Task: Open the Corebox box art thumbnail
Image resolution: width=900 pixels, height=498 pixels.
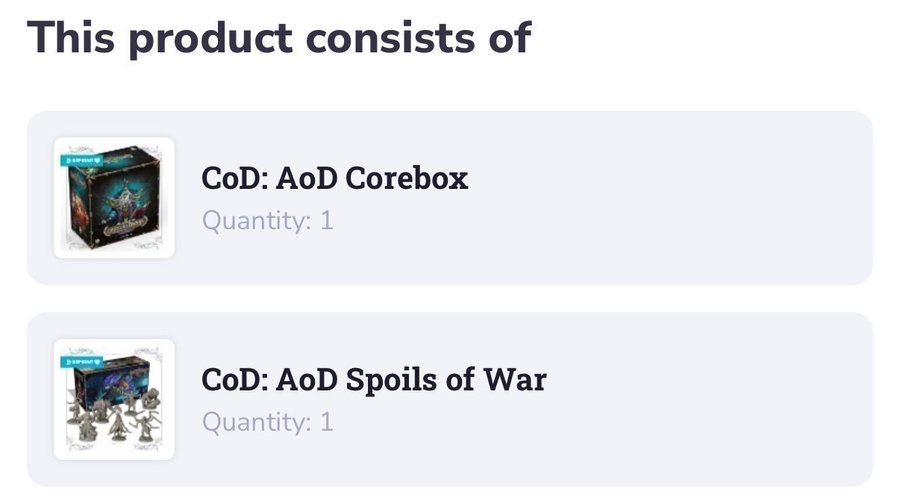Action: [113, 198]
